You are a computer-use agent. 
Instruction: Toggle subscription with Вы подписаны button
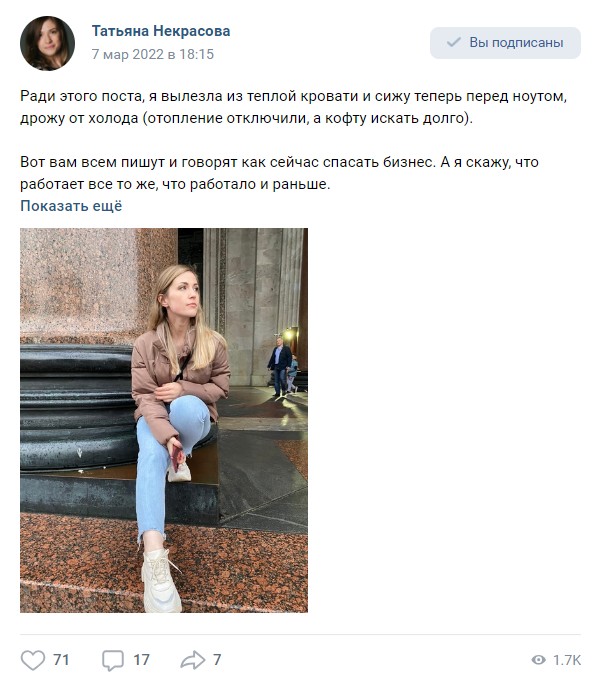coord(505,43)
